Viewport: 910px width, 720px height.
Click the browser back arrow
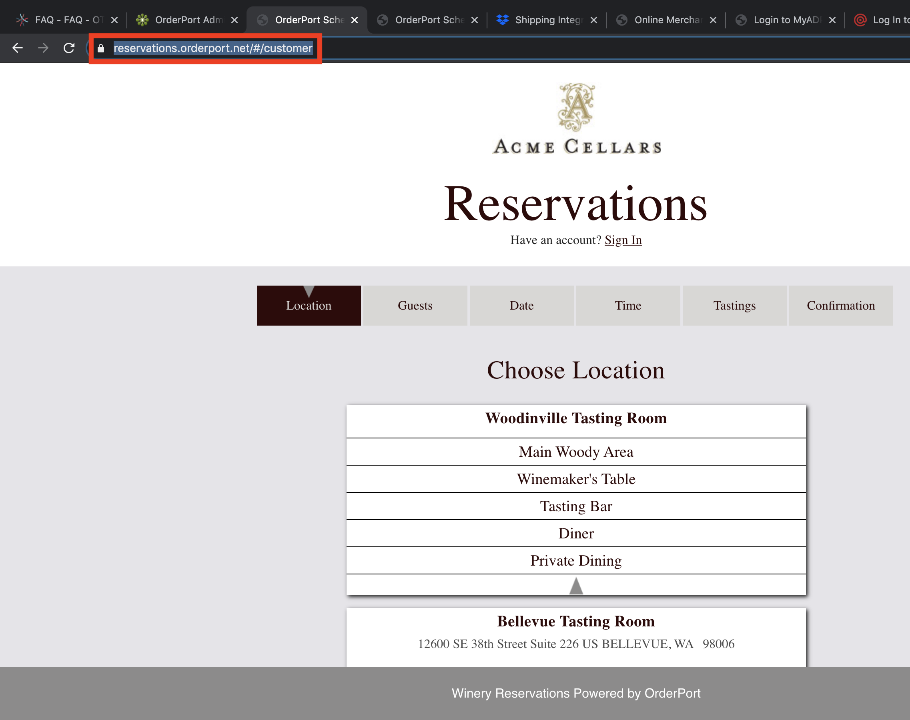pos(17,48)
